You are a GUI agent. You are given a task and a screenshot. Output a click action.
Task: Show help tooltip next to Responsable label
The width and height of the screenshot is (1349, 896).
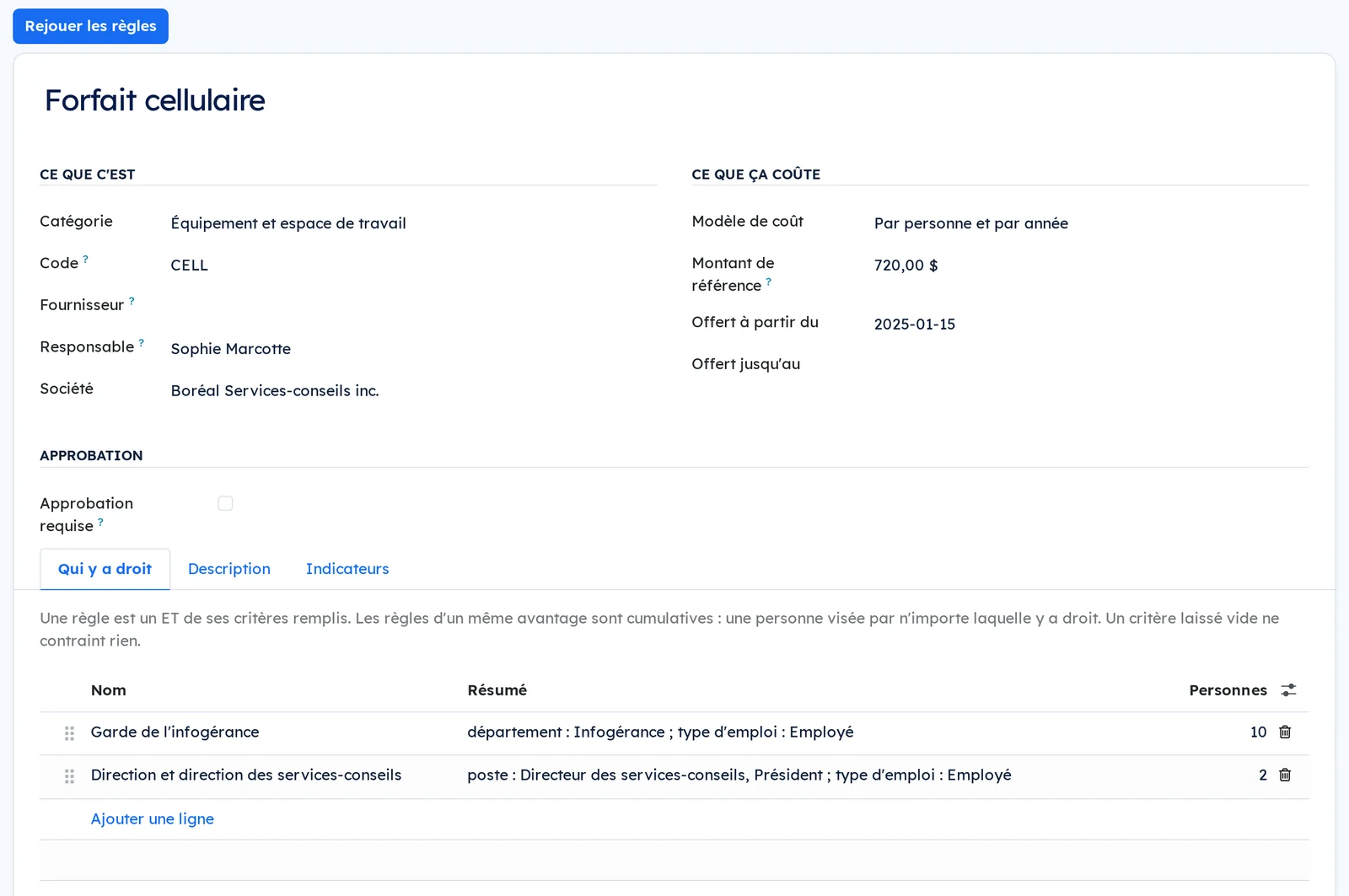[141, 343]
